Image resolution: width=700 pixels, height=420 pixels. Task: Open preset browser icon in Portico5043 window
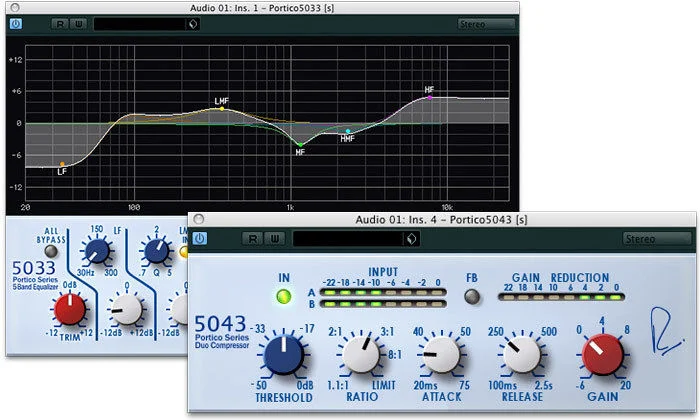[412, 239]
